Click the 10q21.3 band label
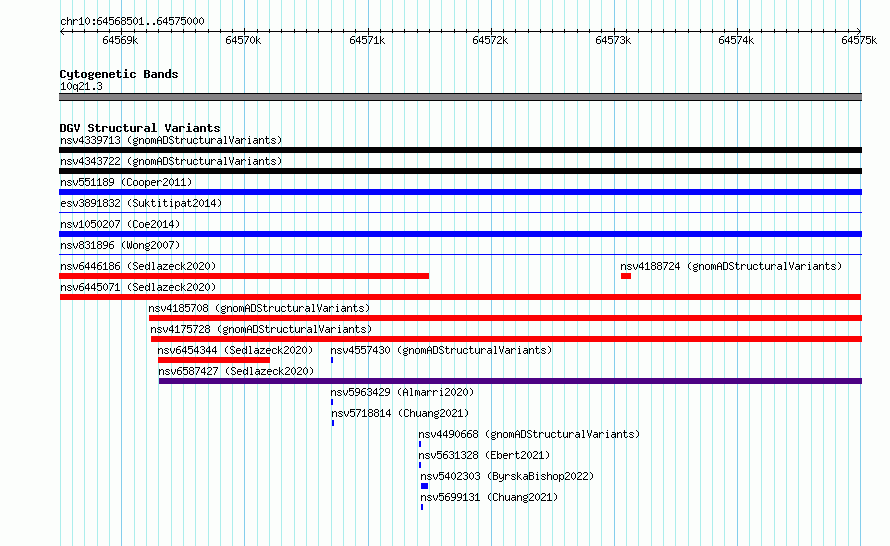 81,86
